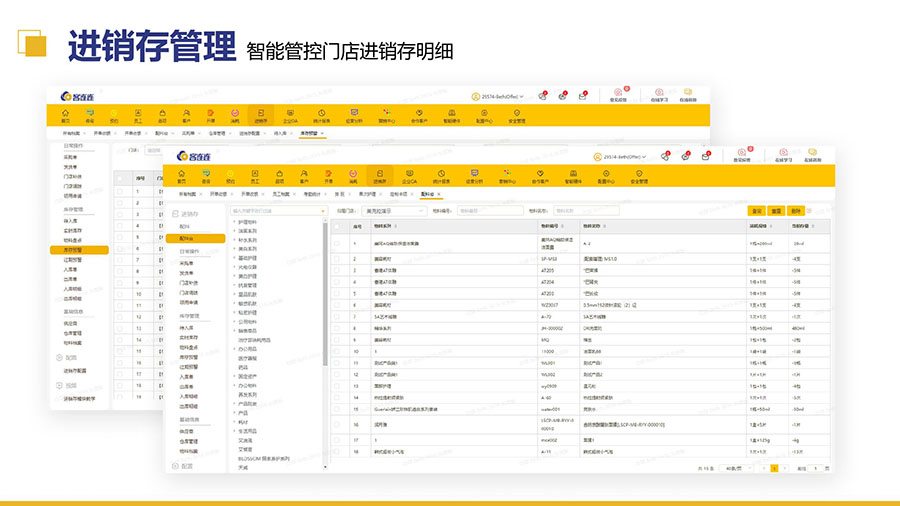Switch to 待入库 tab in back window
This screenshot has width=900, height=506.
click(280, 133)
